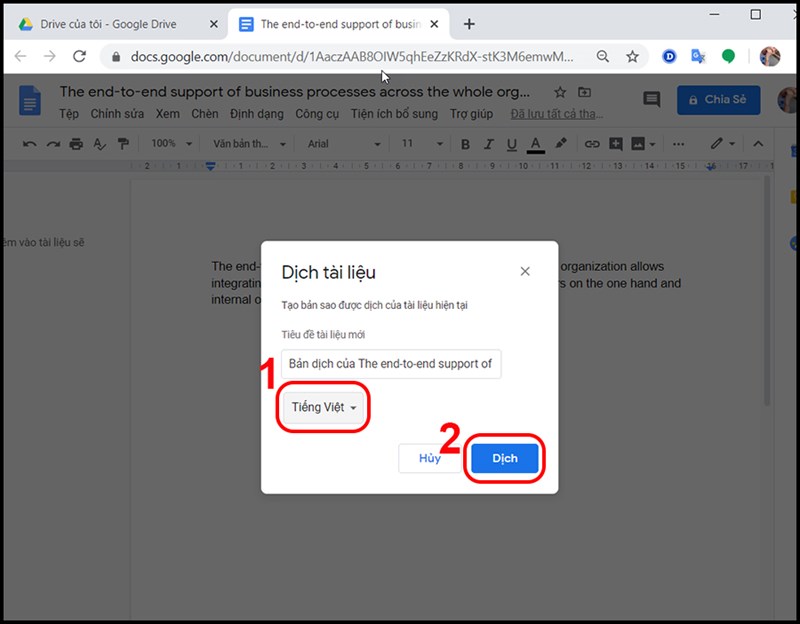Click the Print icon in toolbar

pos(77,144)
